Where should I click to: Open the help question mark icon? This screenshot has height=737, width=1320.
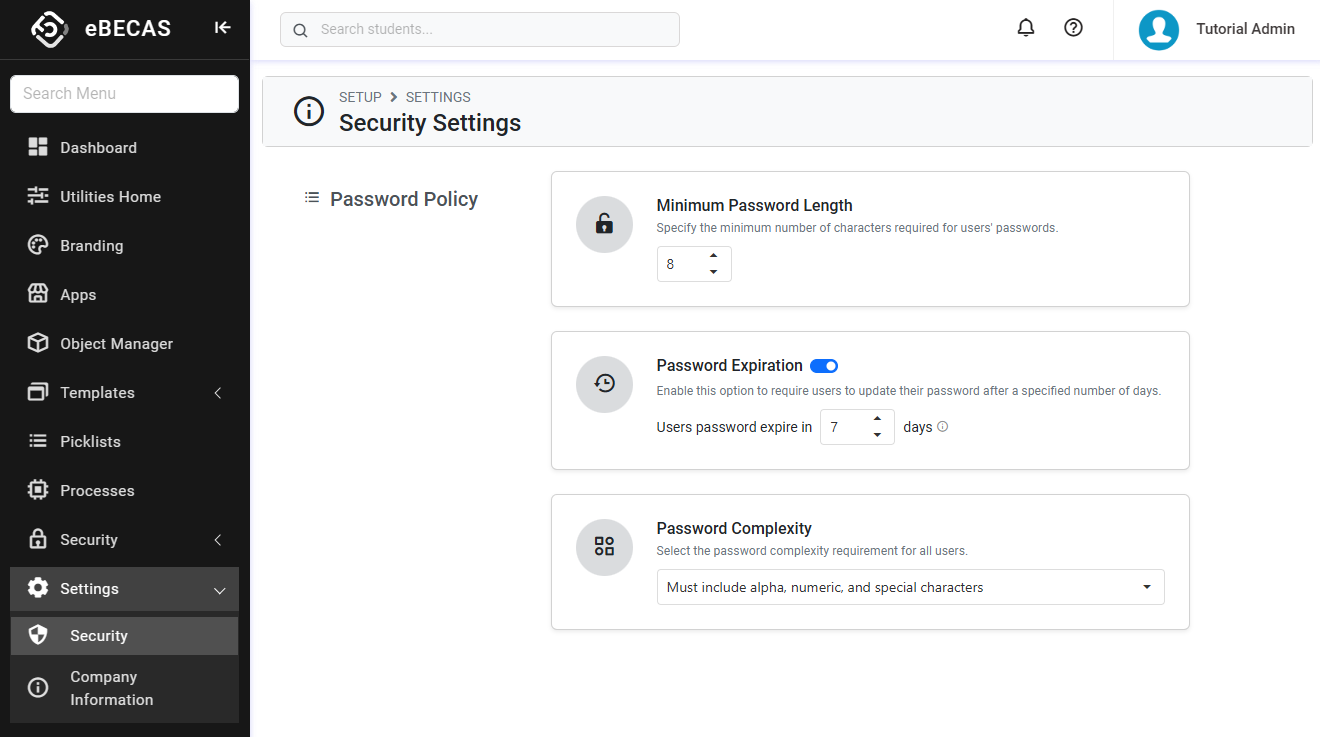click(x=1073, y=28)
